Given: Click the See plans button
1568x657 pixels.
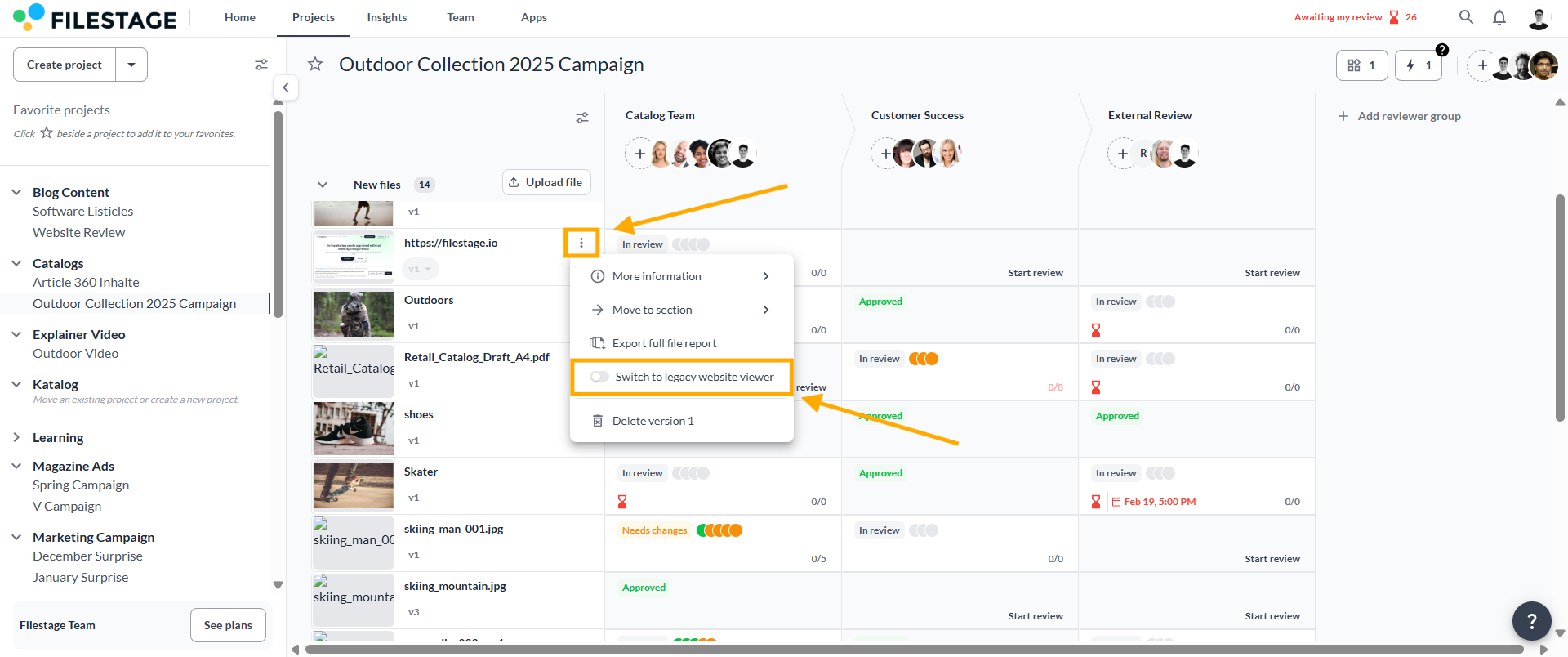Looking at the screenshot, I should click(x=228, y=625).
